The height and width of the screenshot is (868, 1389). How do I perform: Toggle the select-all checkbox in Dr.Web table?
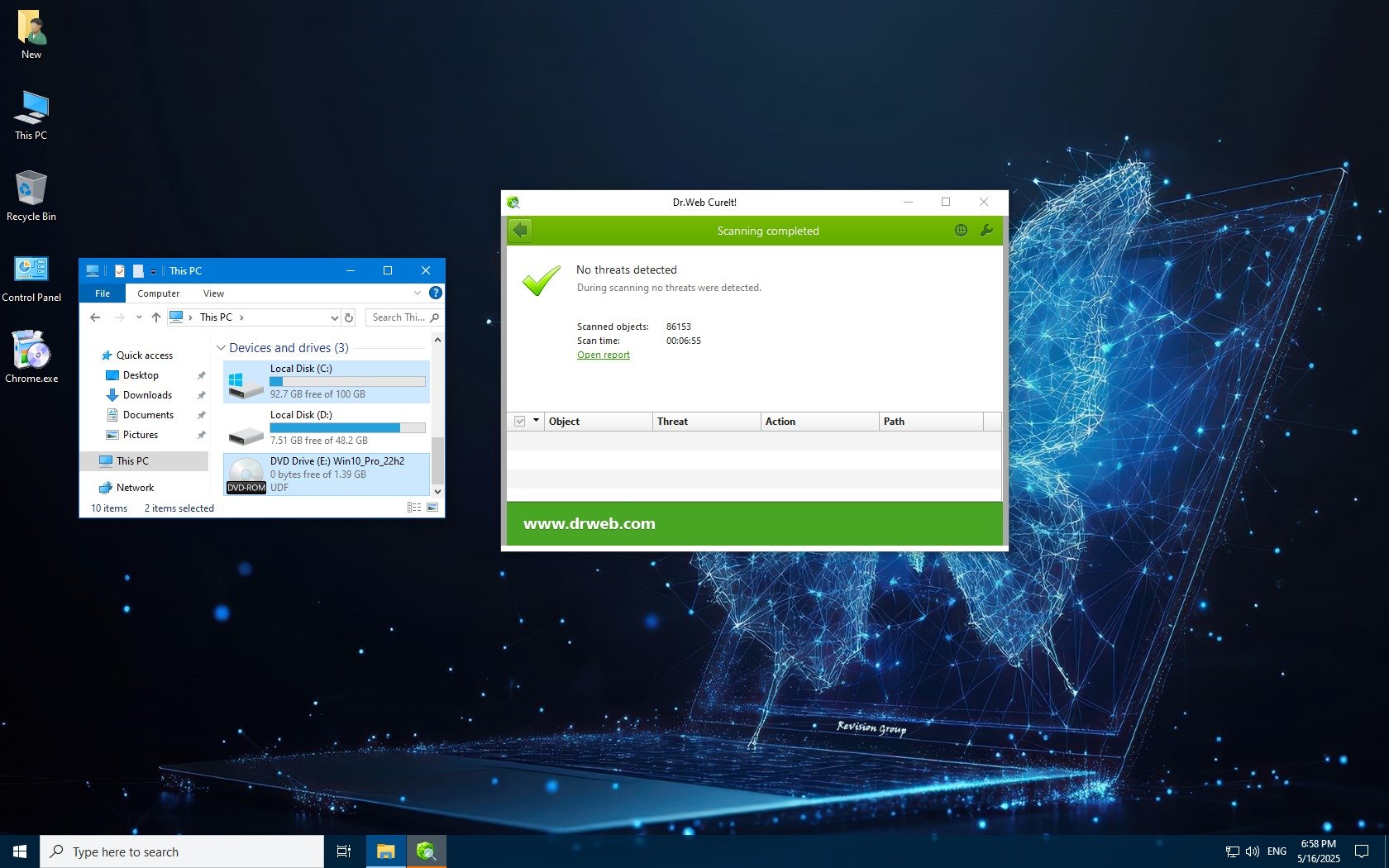(520, 422)
